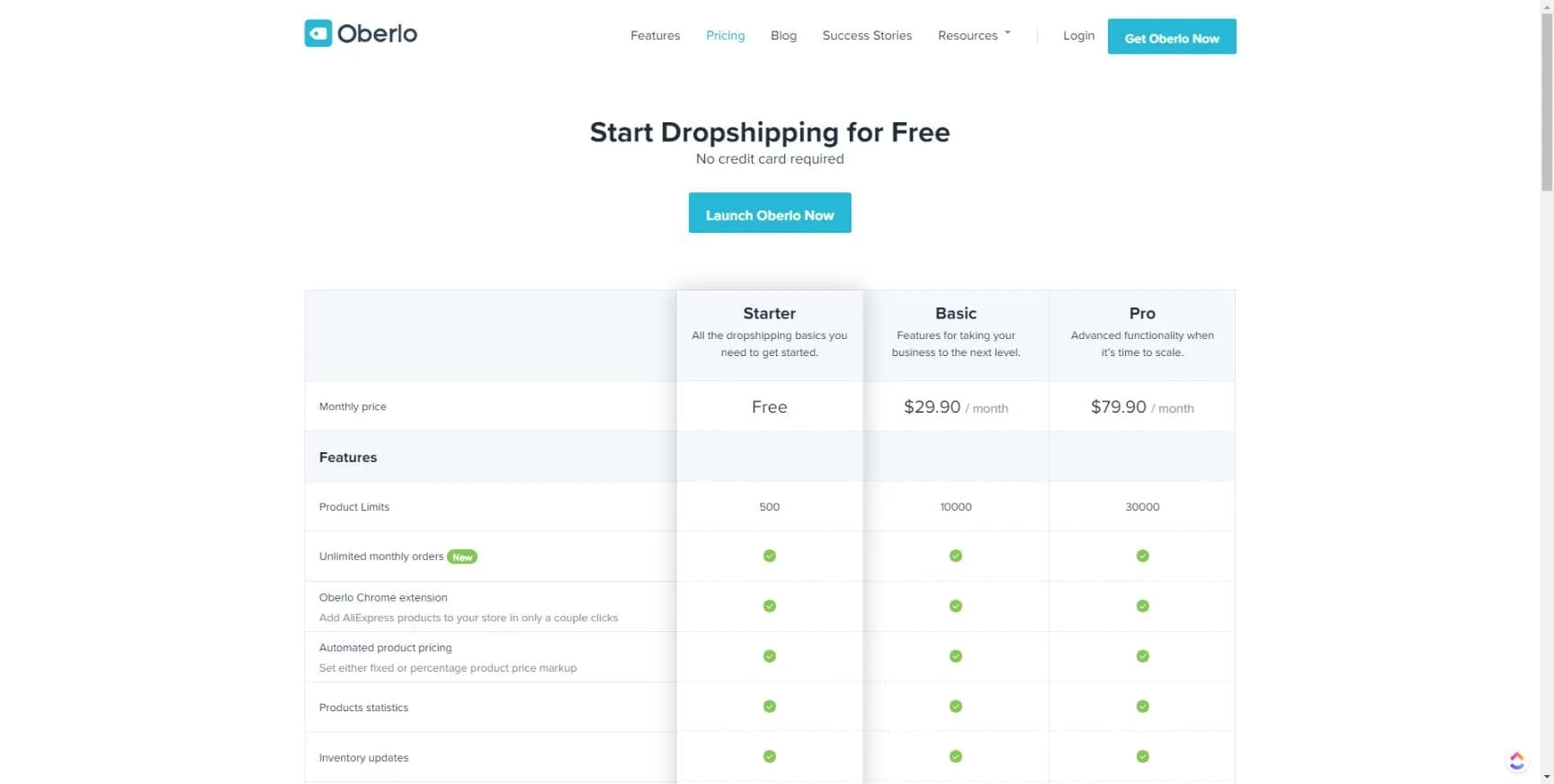Viewport: 1554px width, 784px height.
Task: Click the Launch Oberlo Now button
Action: 770,213
